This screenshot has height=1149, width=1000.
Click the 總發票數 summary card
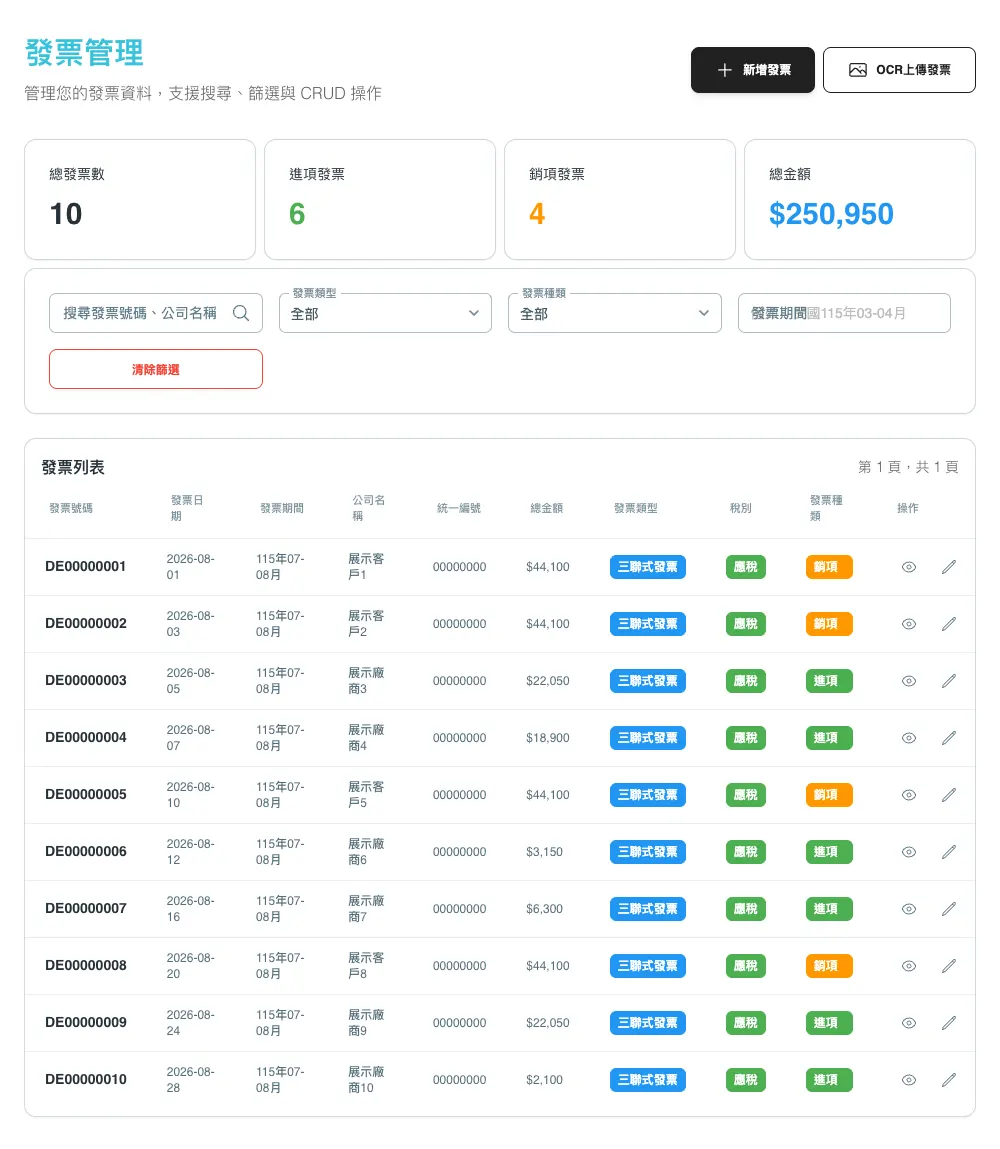[140, 199]
